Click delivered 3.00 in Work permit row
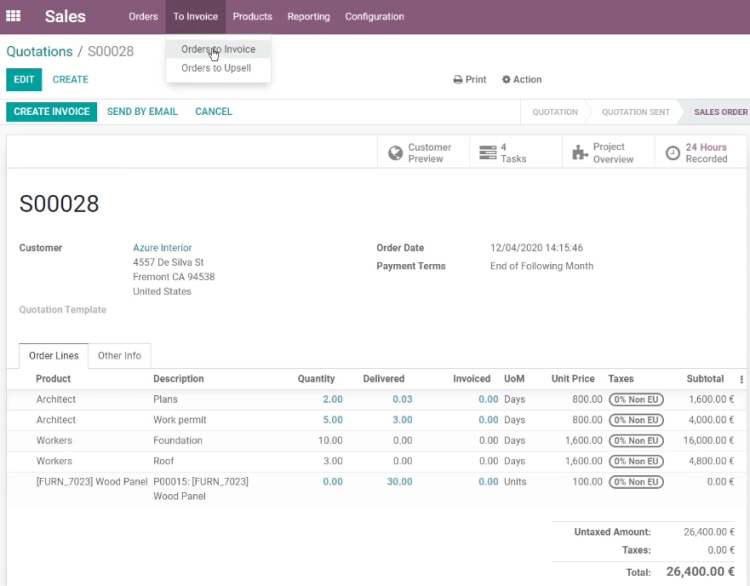This screenshot has height=586, width=750. pyautogui.click(x=402, y=420)
